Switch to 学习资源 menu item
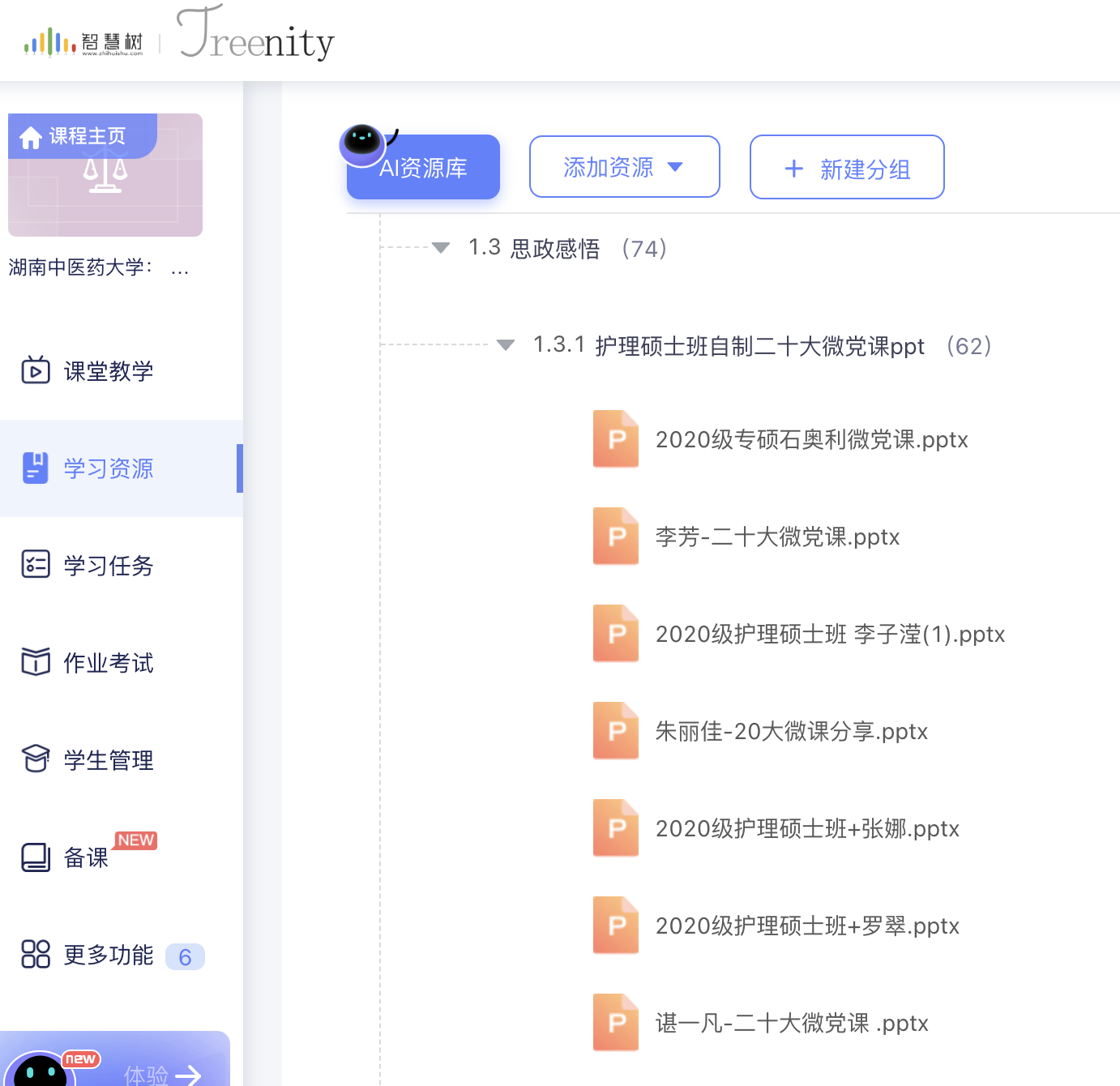Screen dimensions: 1120x1086 (x=109, y=468)
